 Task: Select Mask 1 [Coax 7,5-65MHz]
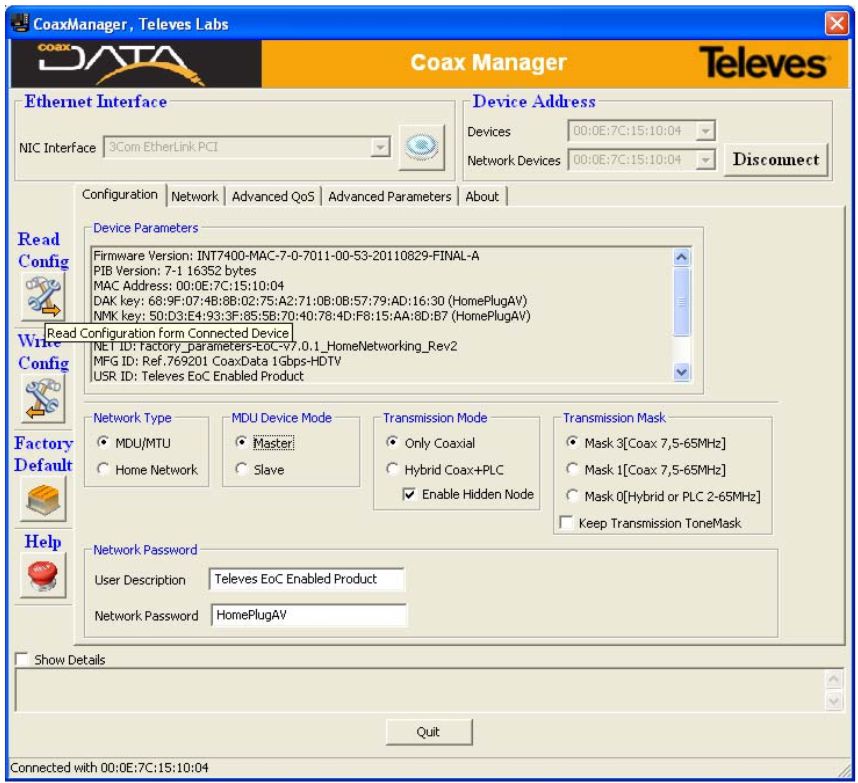(x=572, y=469)
